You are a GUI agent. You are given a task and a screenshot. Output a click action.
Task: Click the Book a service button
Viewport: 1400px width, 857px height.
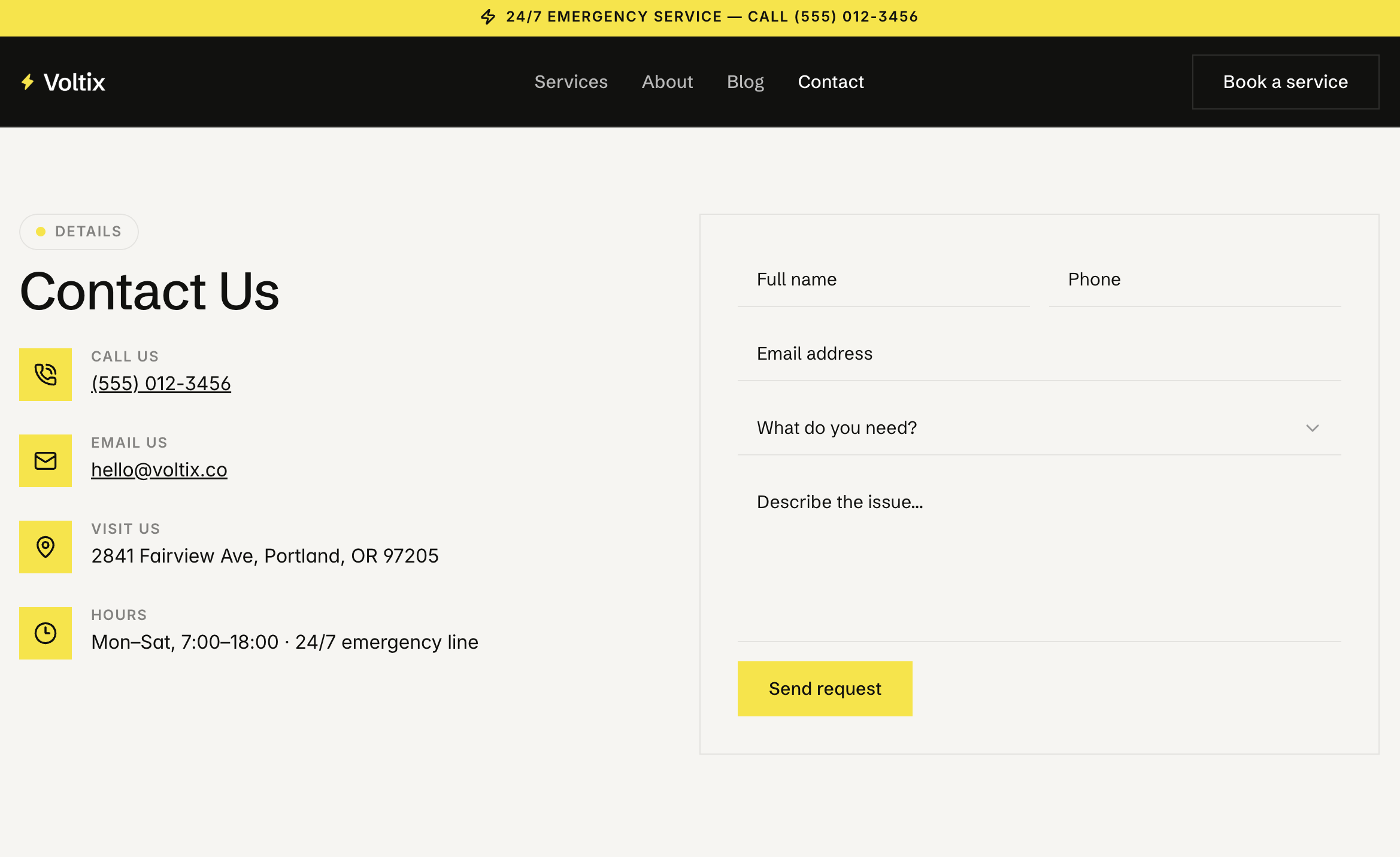(x=1286, y=82)
